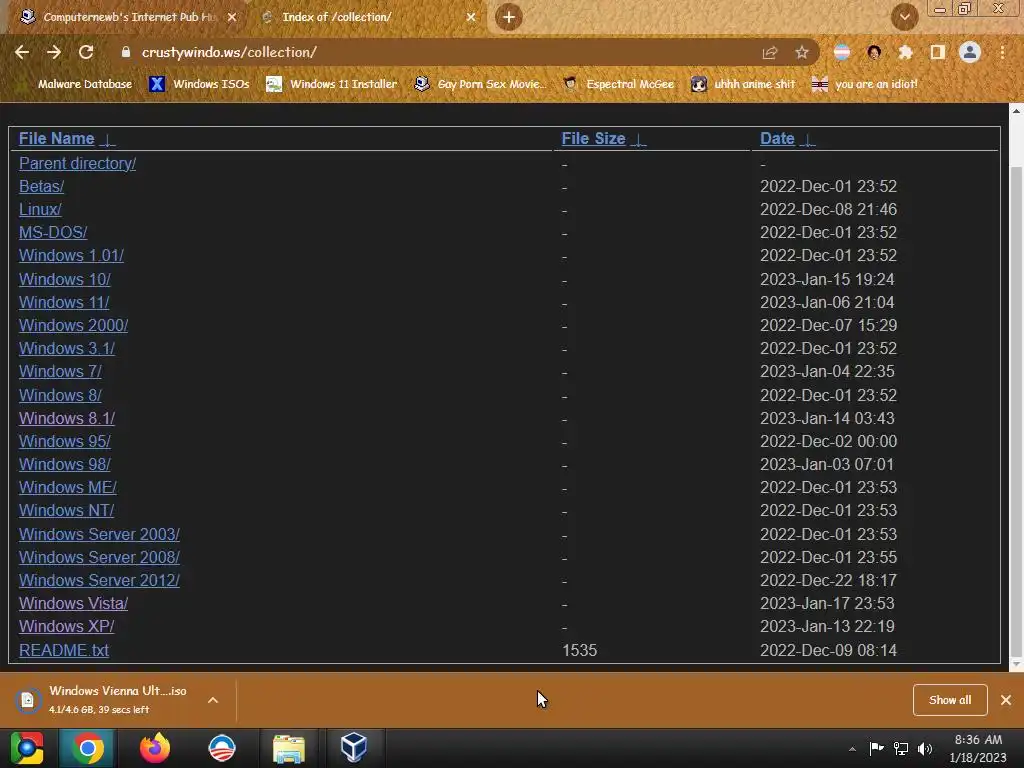Switch to Index of /collection/ tab
The height and width of the screenshot is (768, 1024).
368,18
